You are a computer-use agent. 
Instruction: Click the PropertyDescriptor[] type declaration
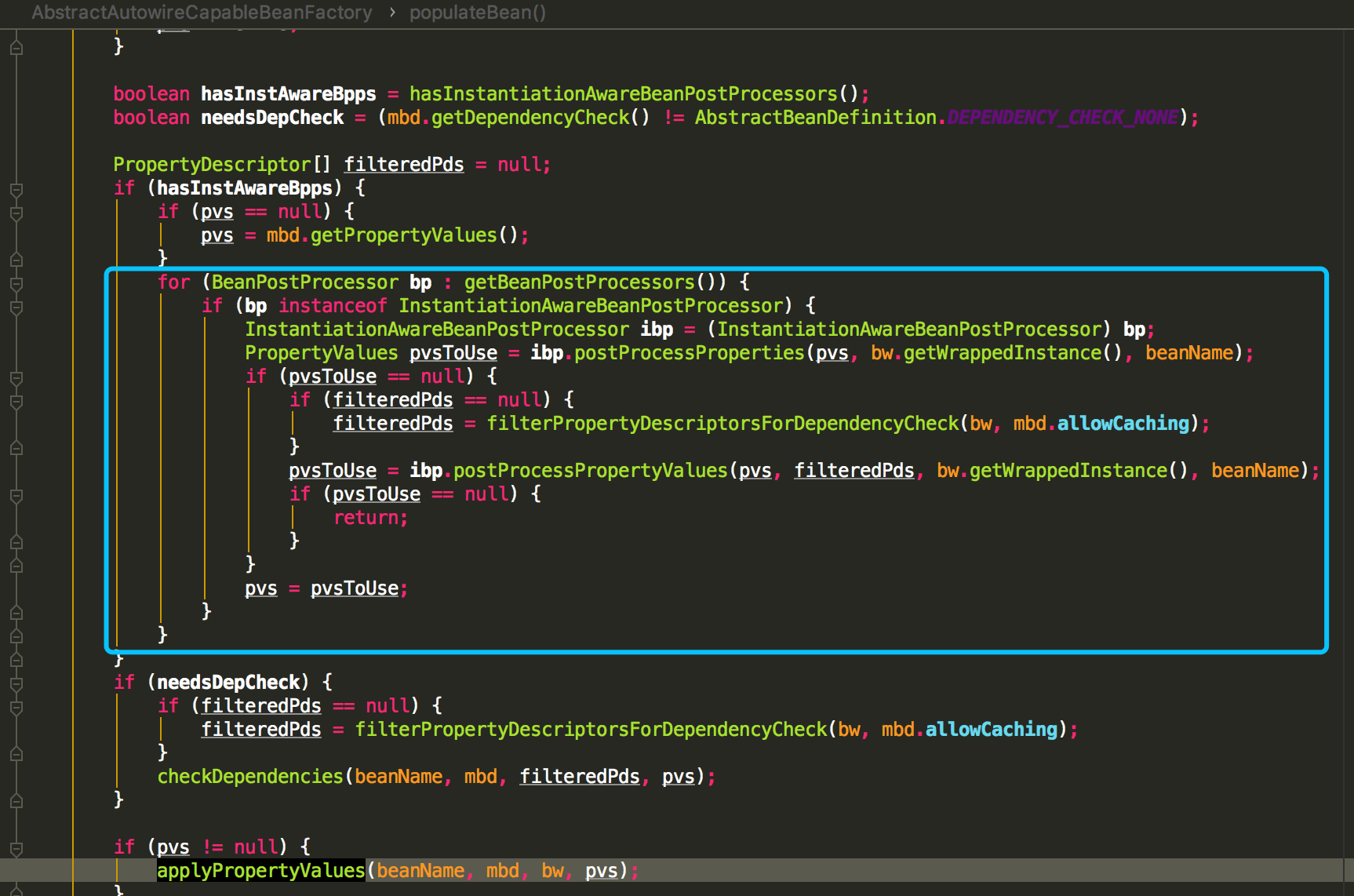pos(223,165)
